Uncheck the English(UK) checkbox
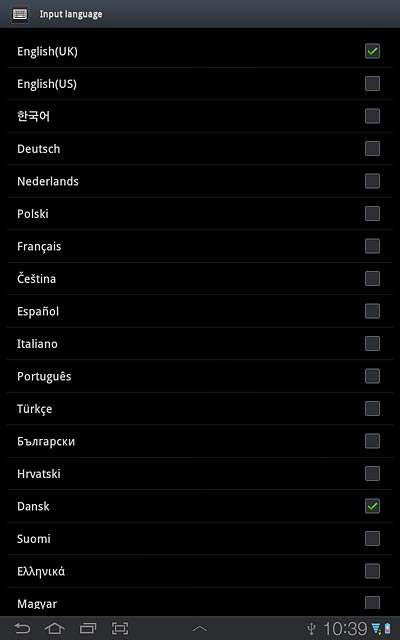Image resolution: width=400 pixels, height=640 pixels. (x=372, y=51)
